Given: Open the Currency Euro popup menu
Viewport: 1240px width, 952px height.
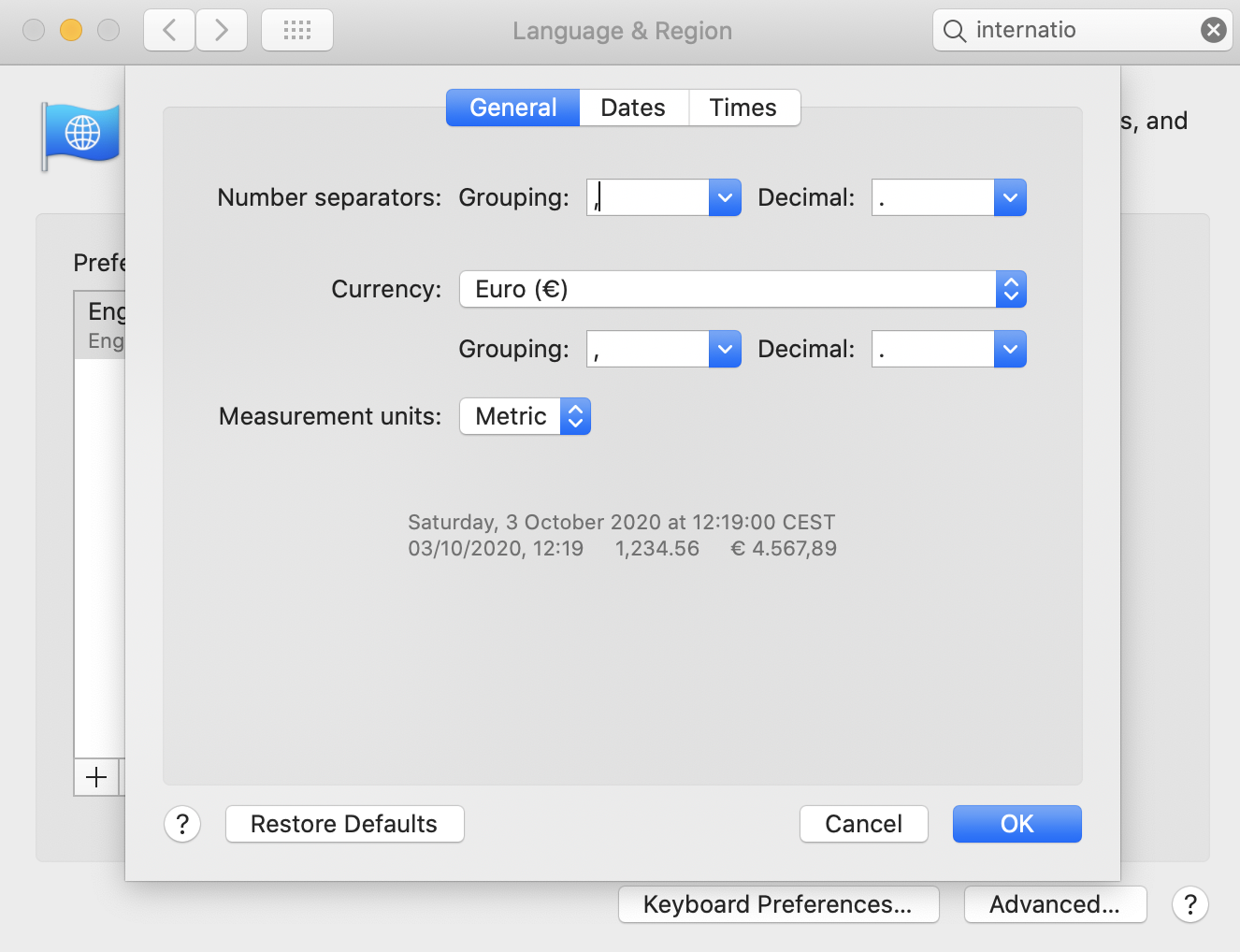Looking at the screenshot, I should pos(743,289).
